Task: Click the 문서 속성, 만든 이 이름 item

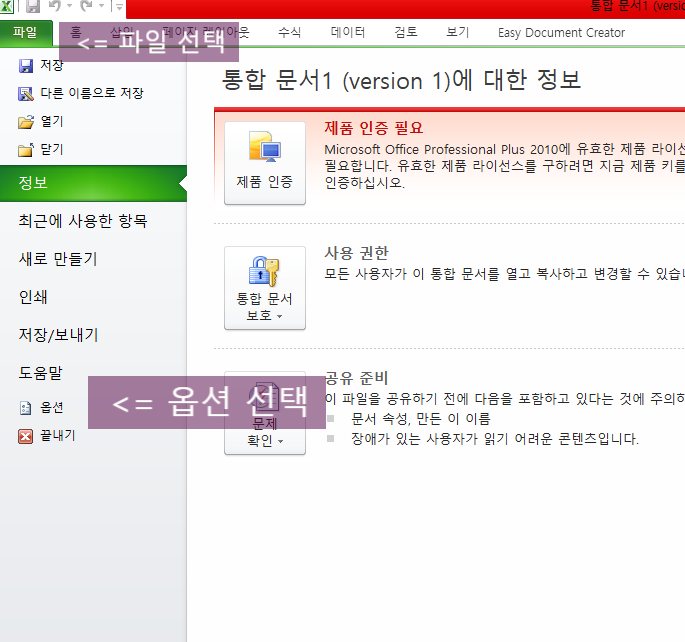Action: point(421,419)
